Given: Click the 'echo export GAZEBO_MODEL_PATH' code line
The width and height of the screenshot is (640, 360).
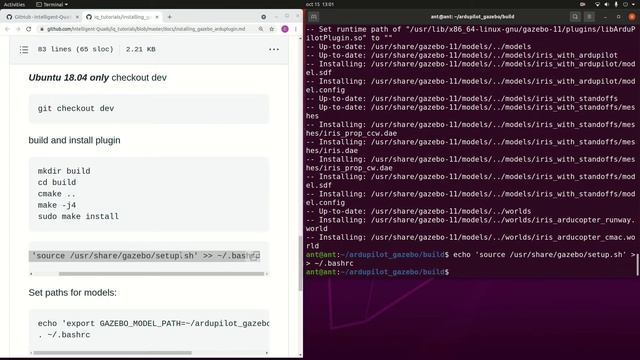Looking at the screenshot, I should tap(153, 324).
